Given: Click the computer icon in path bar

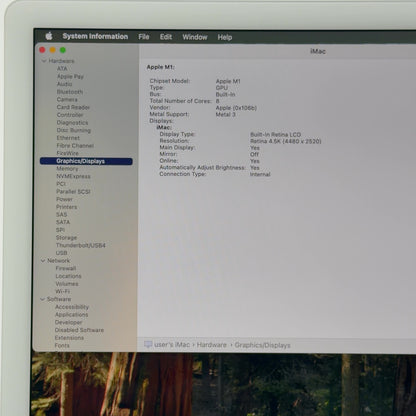Looking at the screenshot, I should click(148, 344).
